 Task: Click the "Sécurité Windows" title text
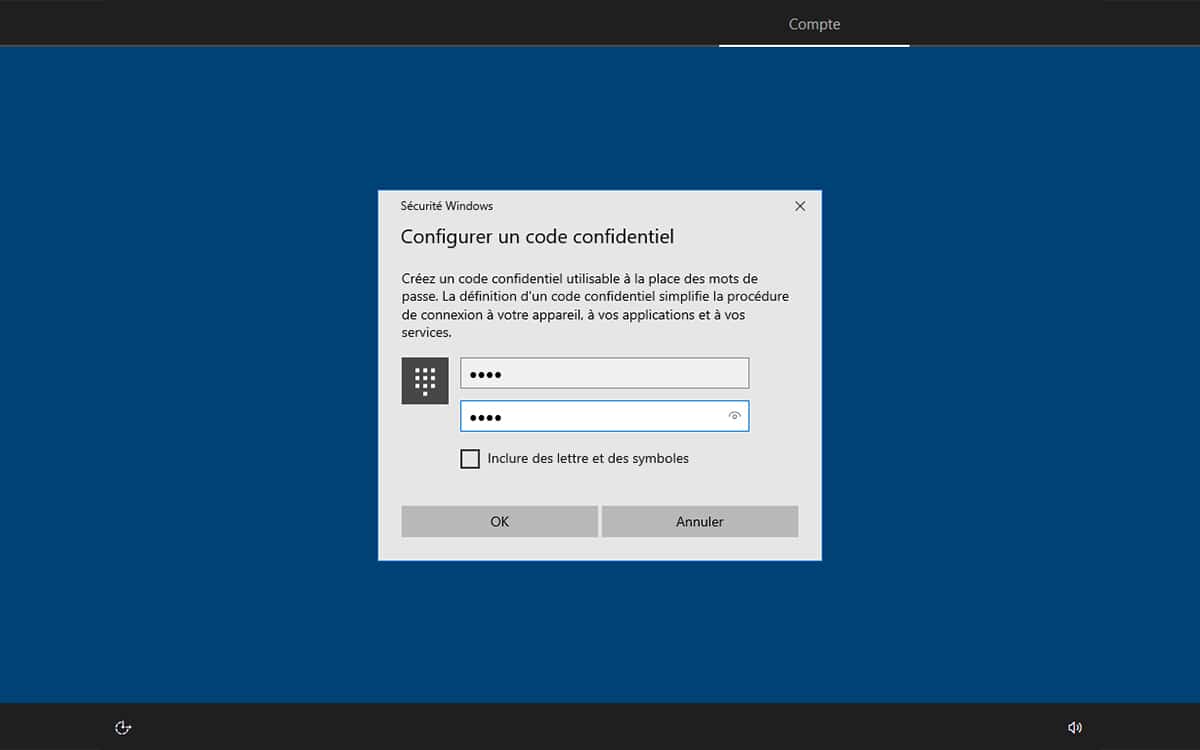(447, 206)
